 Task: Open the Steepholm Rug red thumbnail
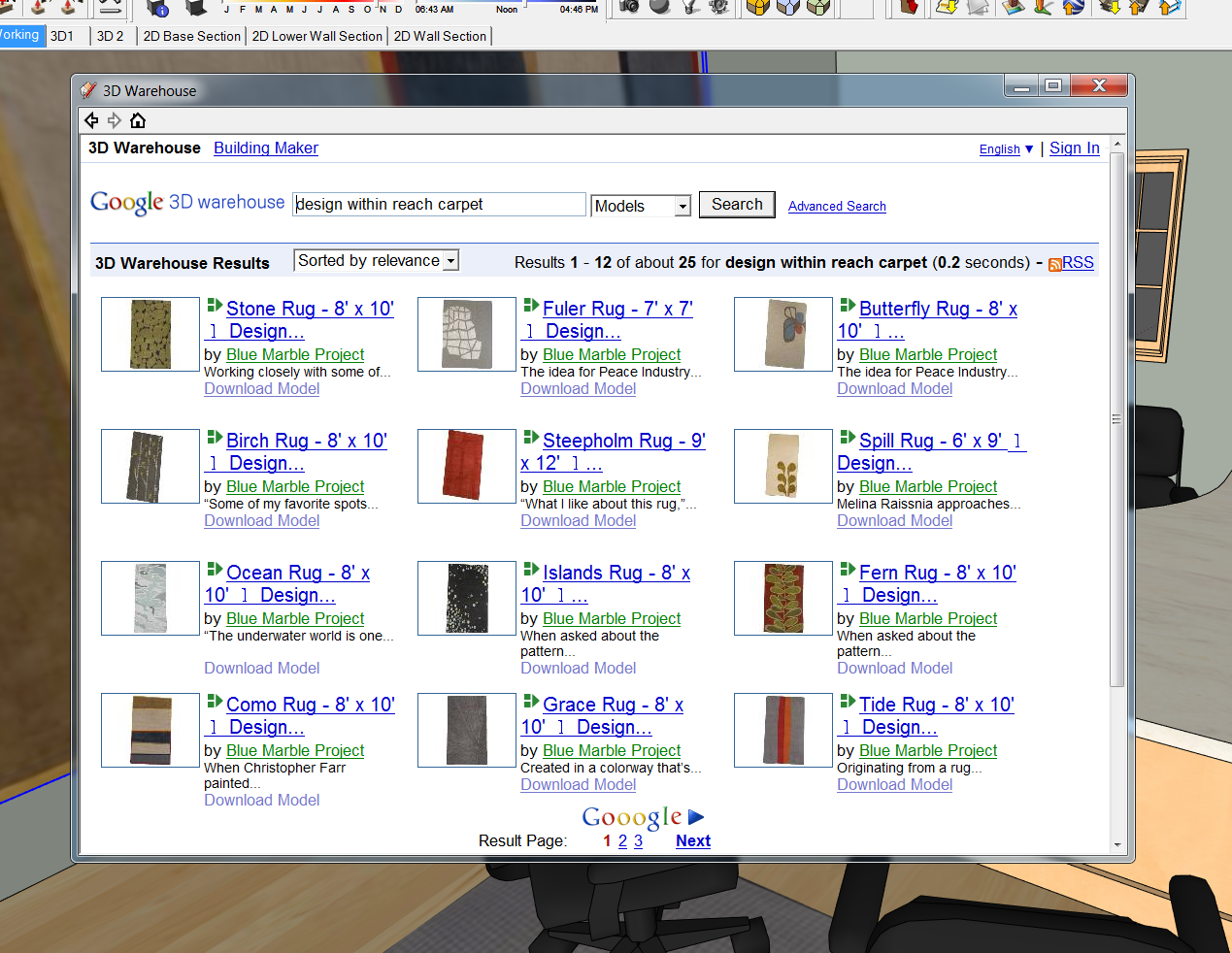(466, 467)
